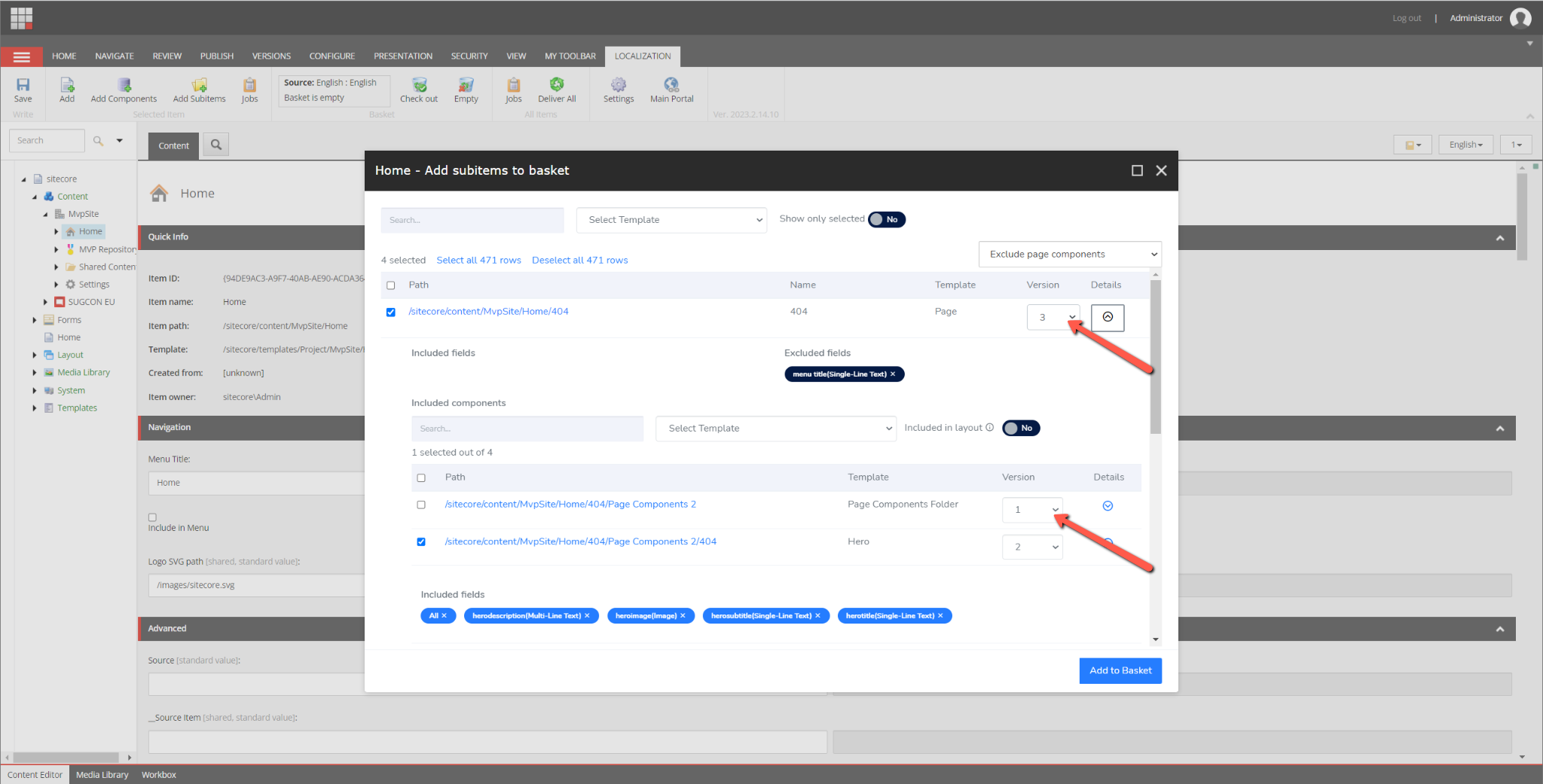
Task: Click the Log out link
Action: point(1407,18)
